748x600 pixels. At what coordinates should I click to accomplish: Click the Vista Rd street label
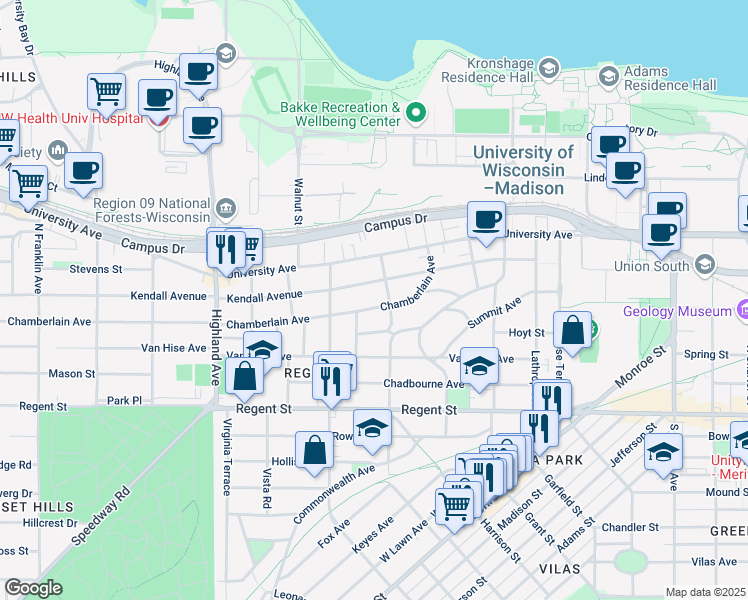[x=267, y=488]
